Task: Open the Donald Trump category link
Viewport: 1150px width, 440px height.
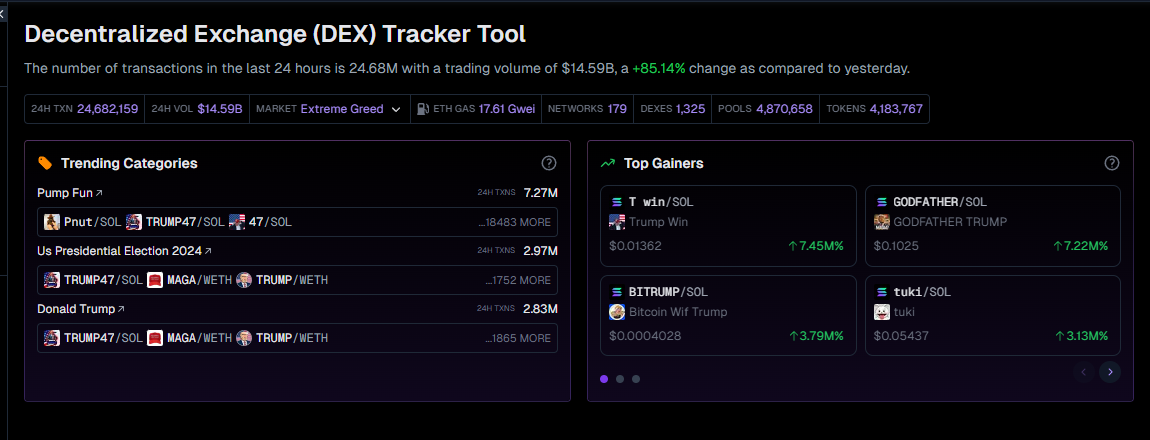Action: pos(81,309)
